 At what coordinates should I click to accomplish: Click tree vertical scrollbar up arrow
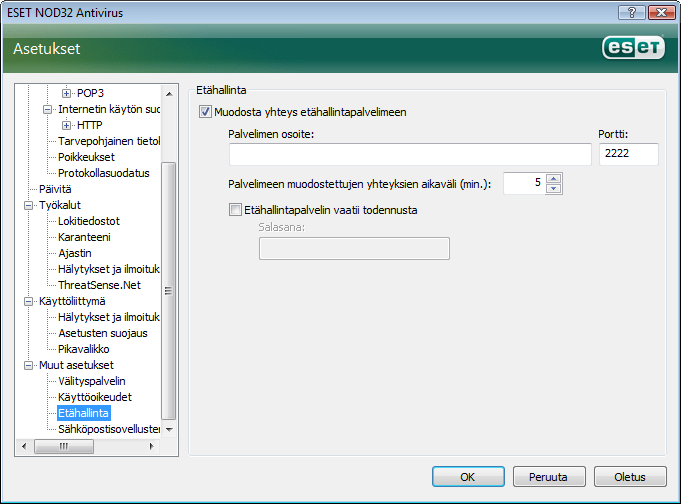tap(169, 93)
